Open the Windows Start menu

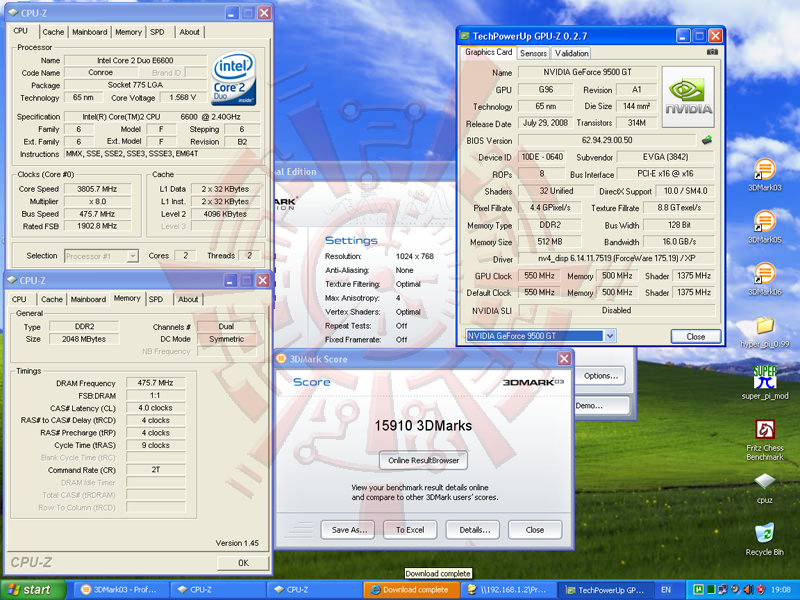click(34, 590)
